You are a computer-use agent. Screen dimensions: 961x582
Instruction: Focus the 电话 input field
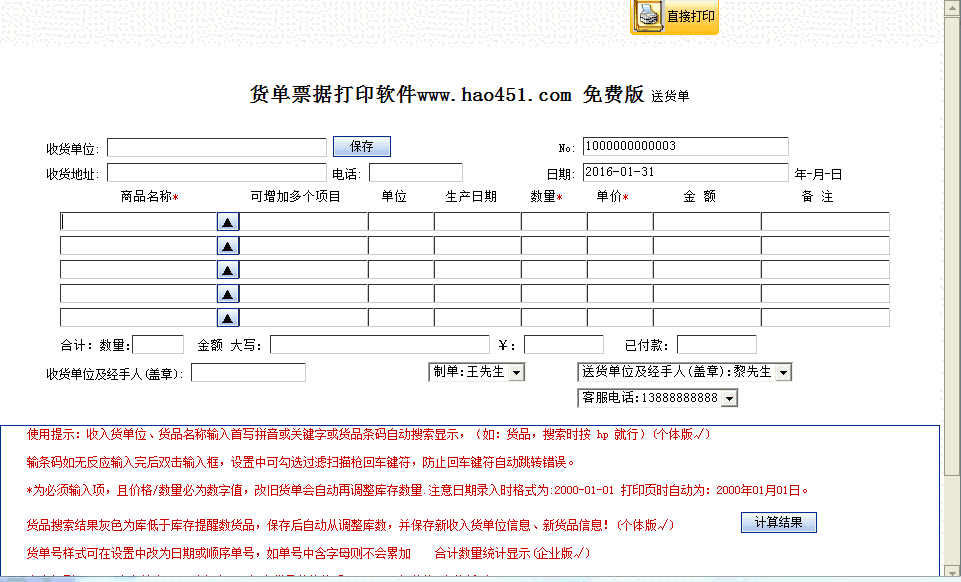(x=416, y=173)
